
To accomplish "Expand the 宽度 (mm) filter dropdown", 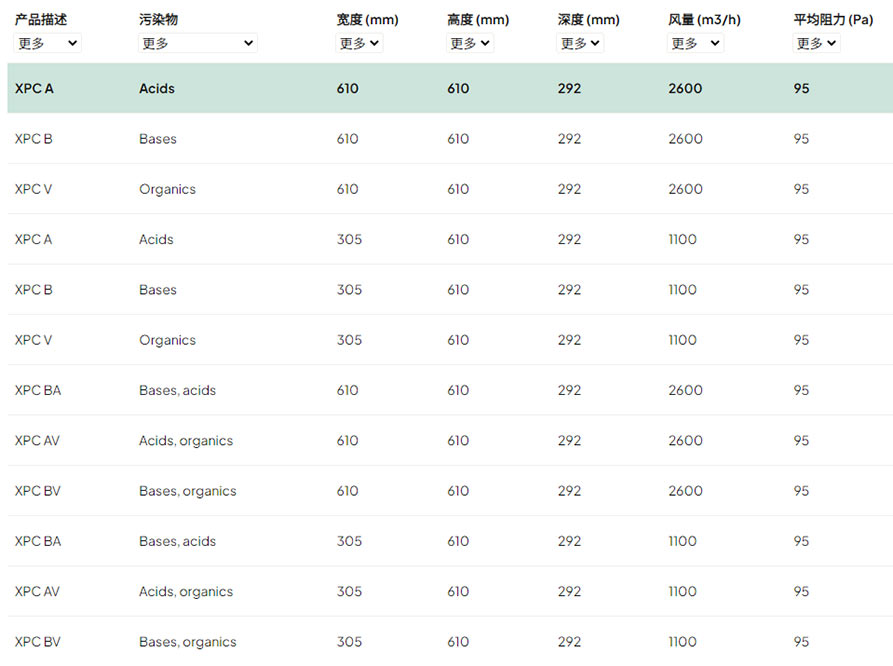I will pyautogui.click(x=359, y=43).
